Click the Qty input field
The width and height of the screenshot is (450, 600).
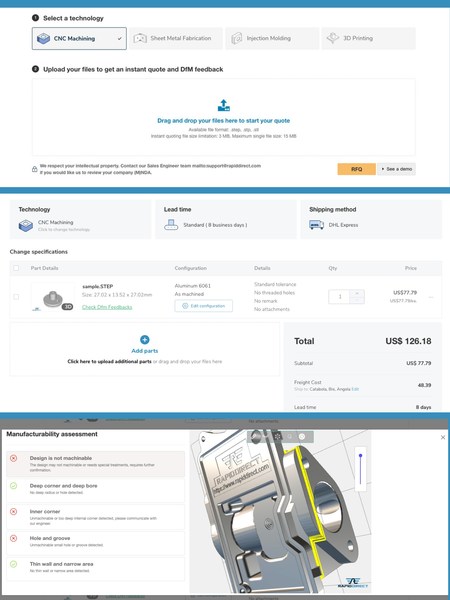[339, 297]
